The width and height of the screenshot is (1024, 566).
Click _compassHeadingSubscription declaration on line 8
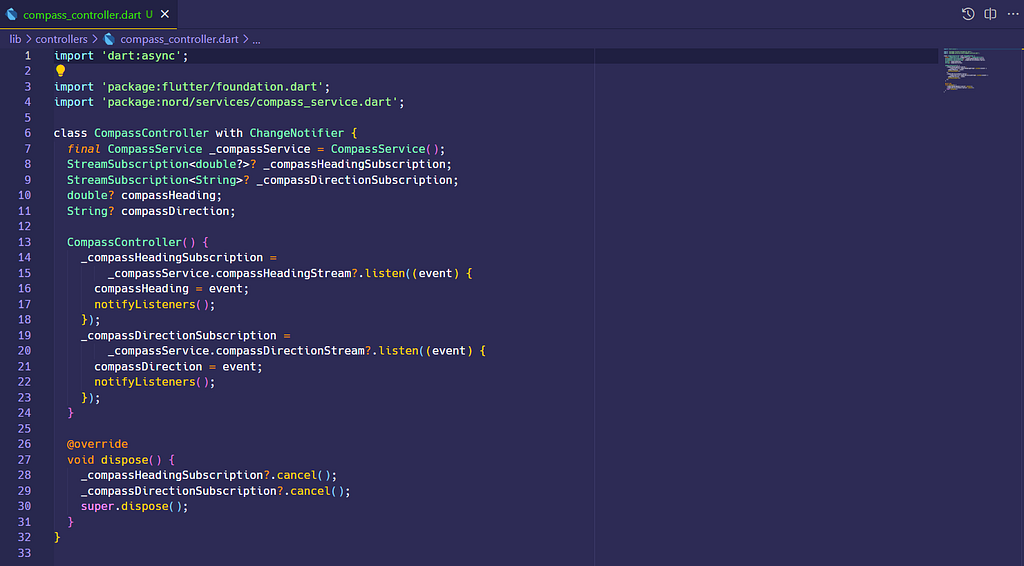[x=355, y=165]
